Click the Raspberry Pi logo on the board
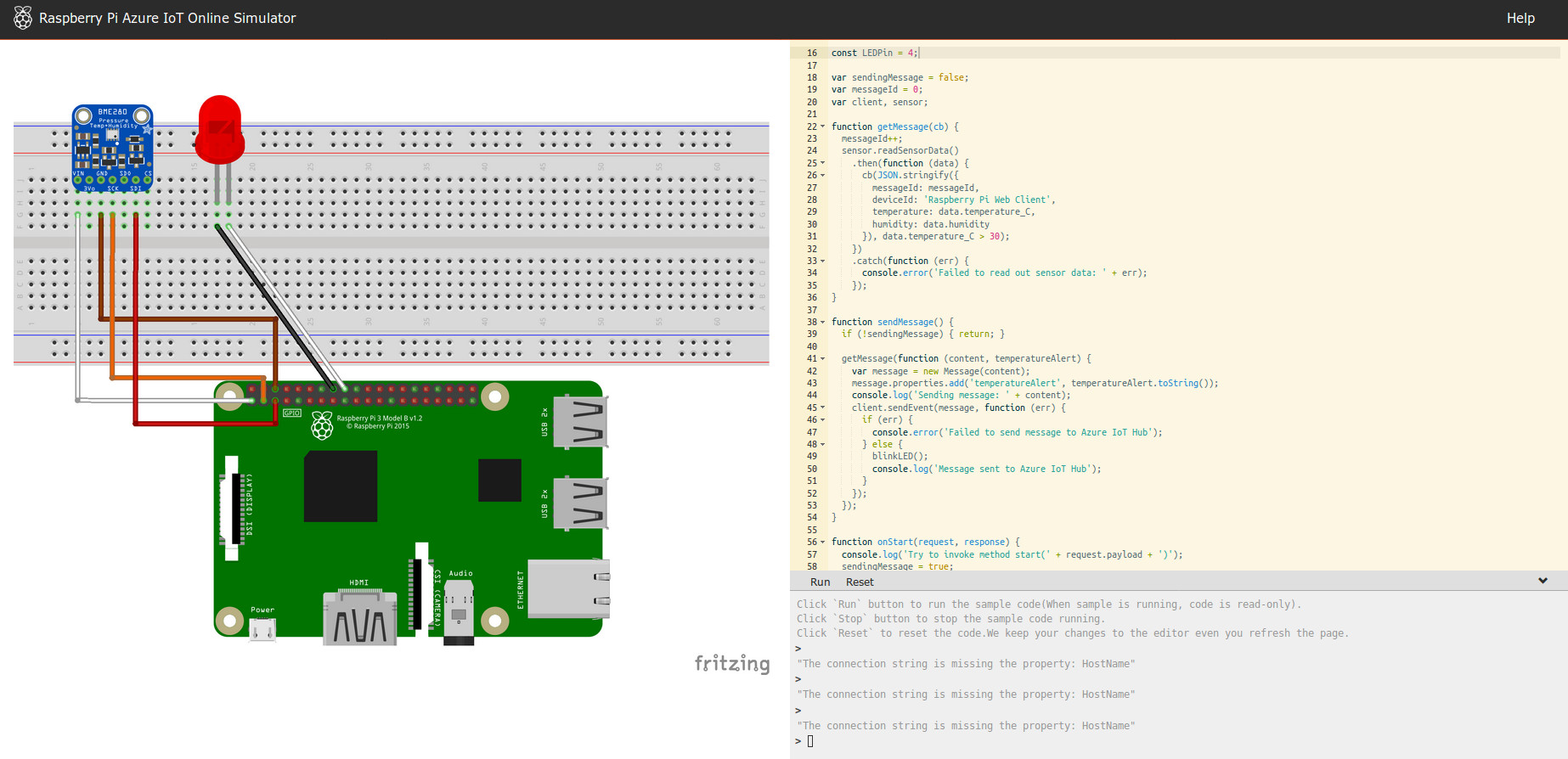The image size is (1568, 759). 322,425
